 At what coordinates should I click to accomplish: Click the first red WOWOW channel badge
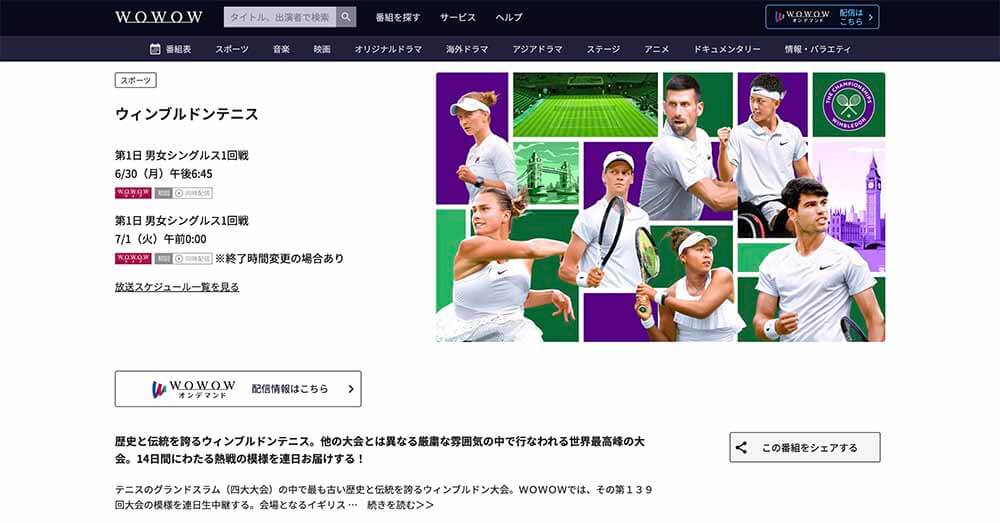point(133,193)
